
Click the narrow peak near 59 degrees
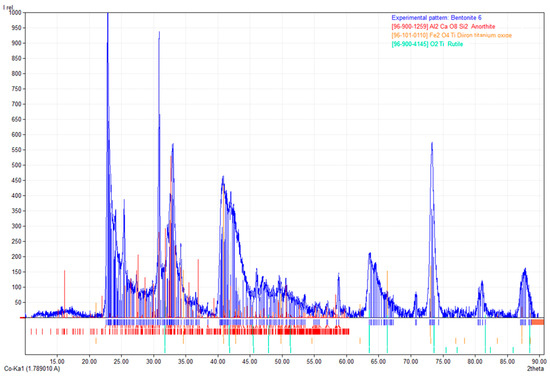point(338,274)
